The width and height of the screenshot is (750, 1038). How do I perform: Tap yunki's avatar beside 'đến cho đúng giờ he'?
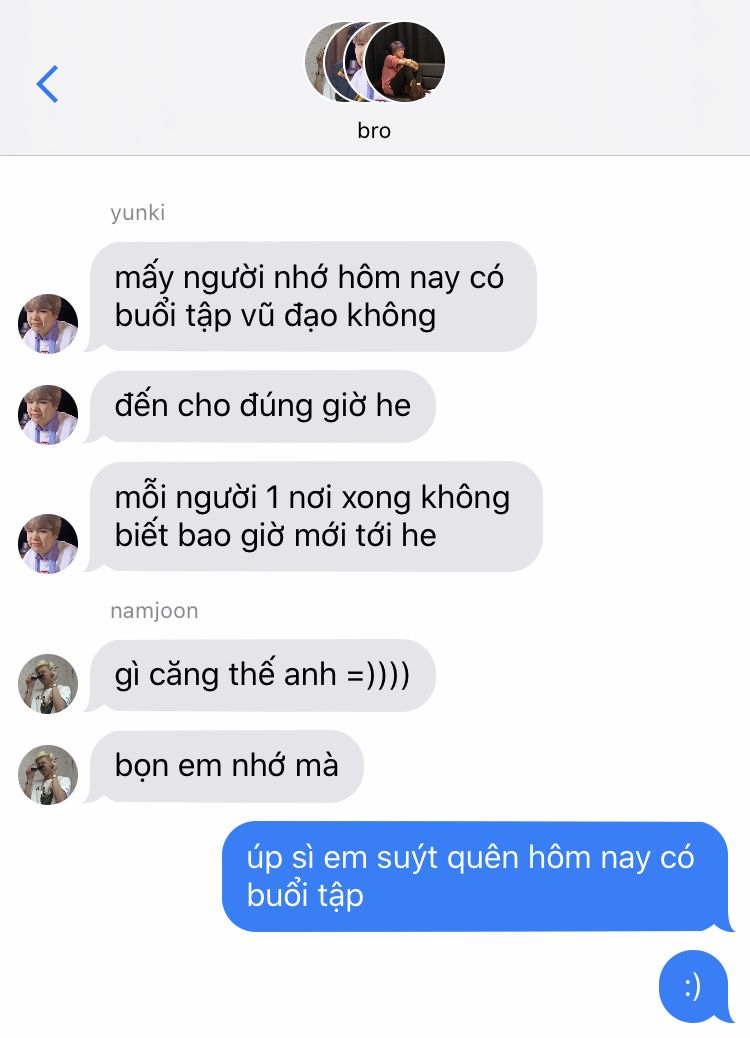pos(48,414)
